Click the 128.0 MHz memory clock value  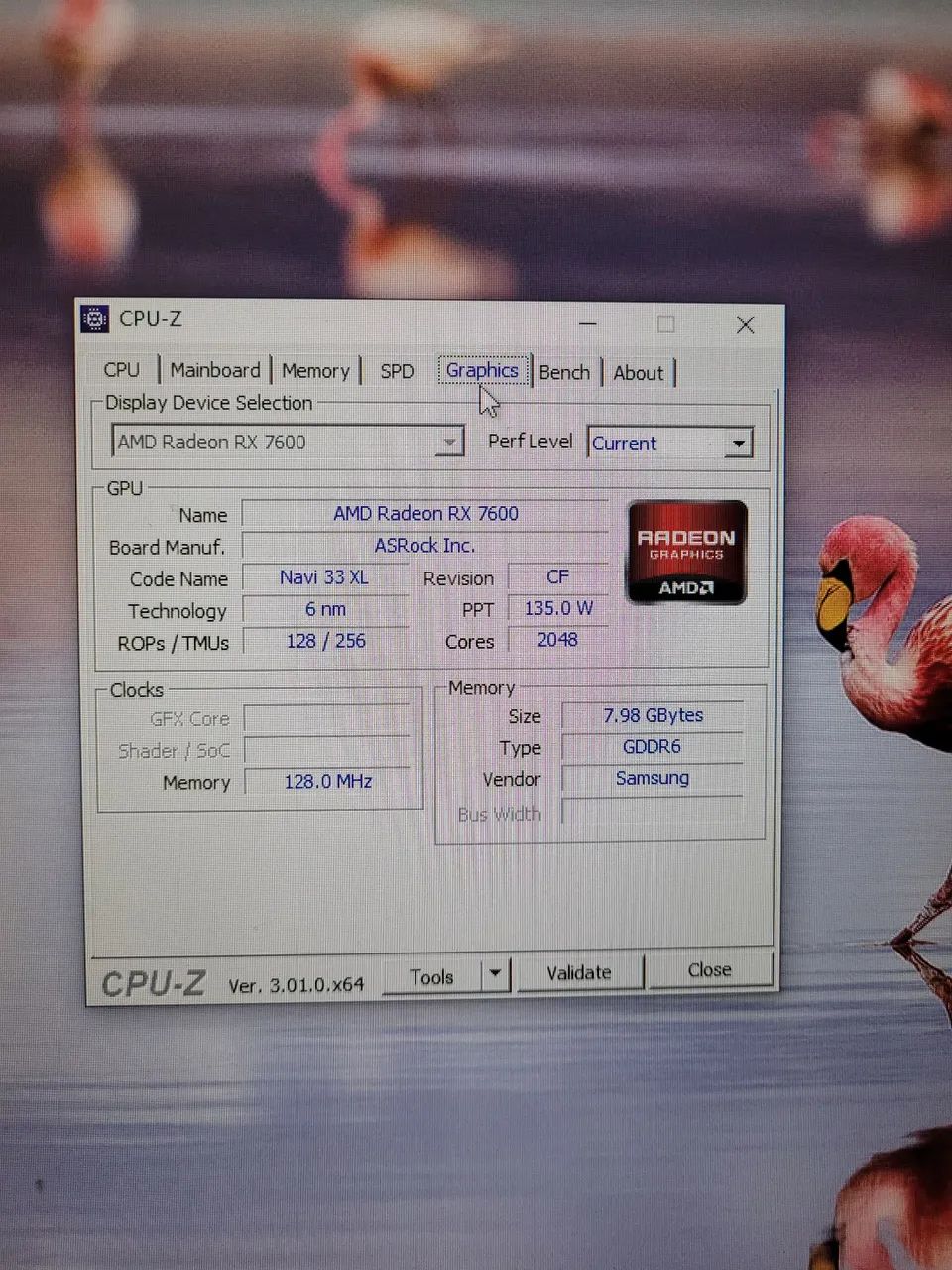(327, 781)
